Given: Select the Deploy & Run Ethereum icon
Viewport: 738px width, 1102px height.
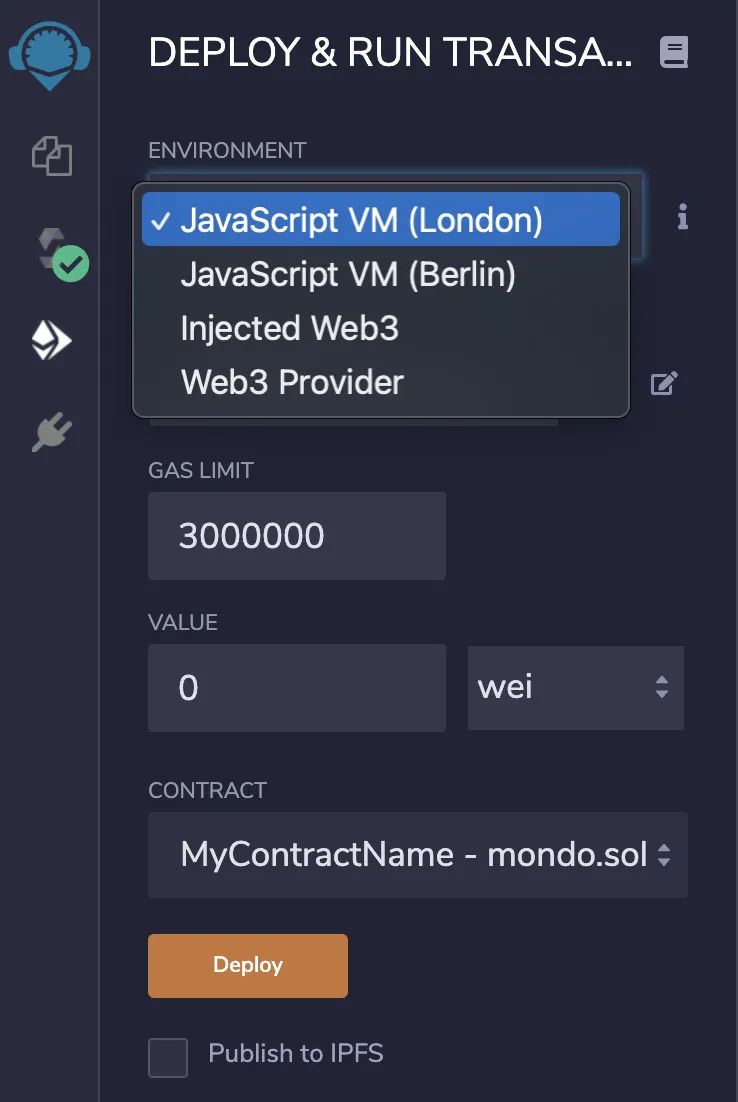Looking at the screenshot, I should click(x=51, y=341).
